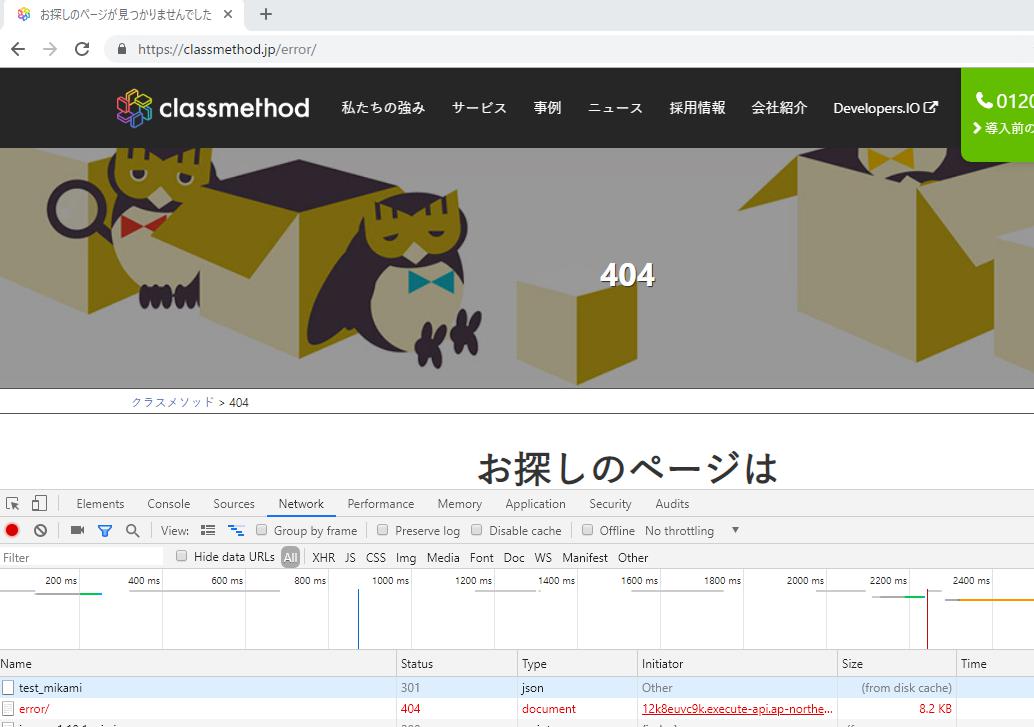Switch to the Console panel

point(168,503)
